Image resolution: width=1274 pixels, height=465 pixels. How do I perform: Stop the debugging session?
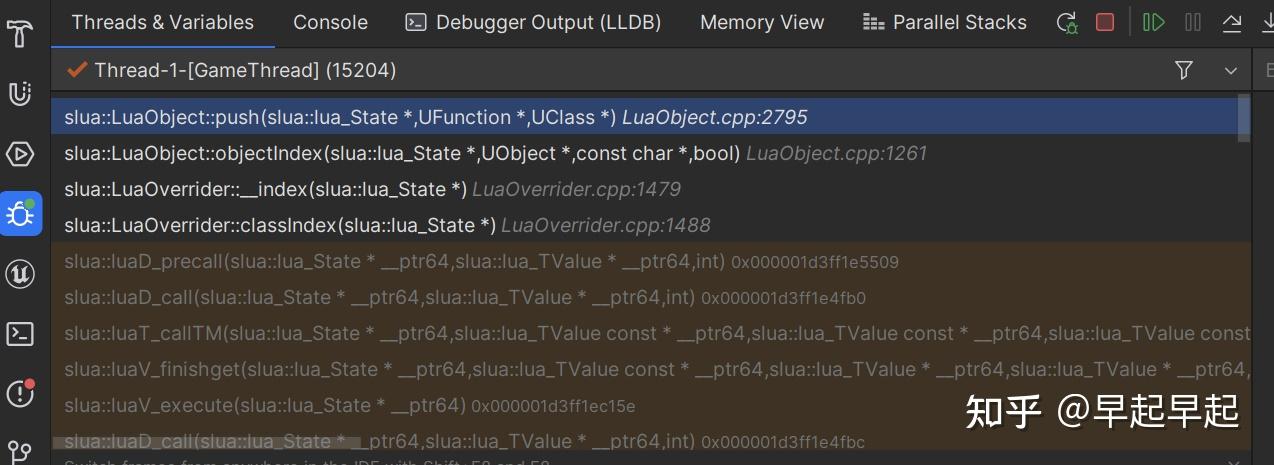click(x=1105, y=22)
